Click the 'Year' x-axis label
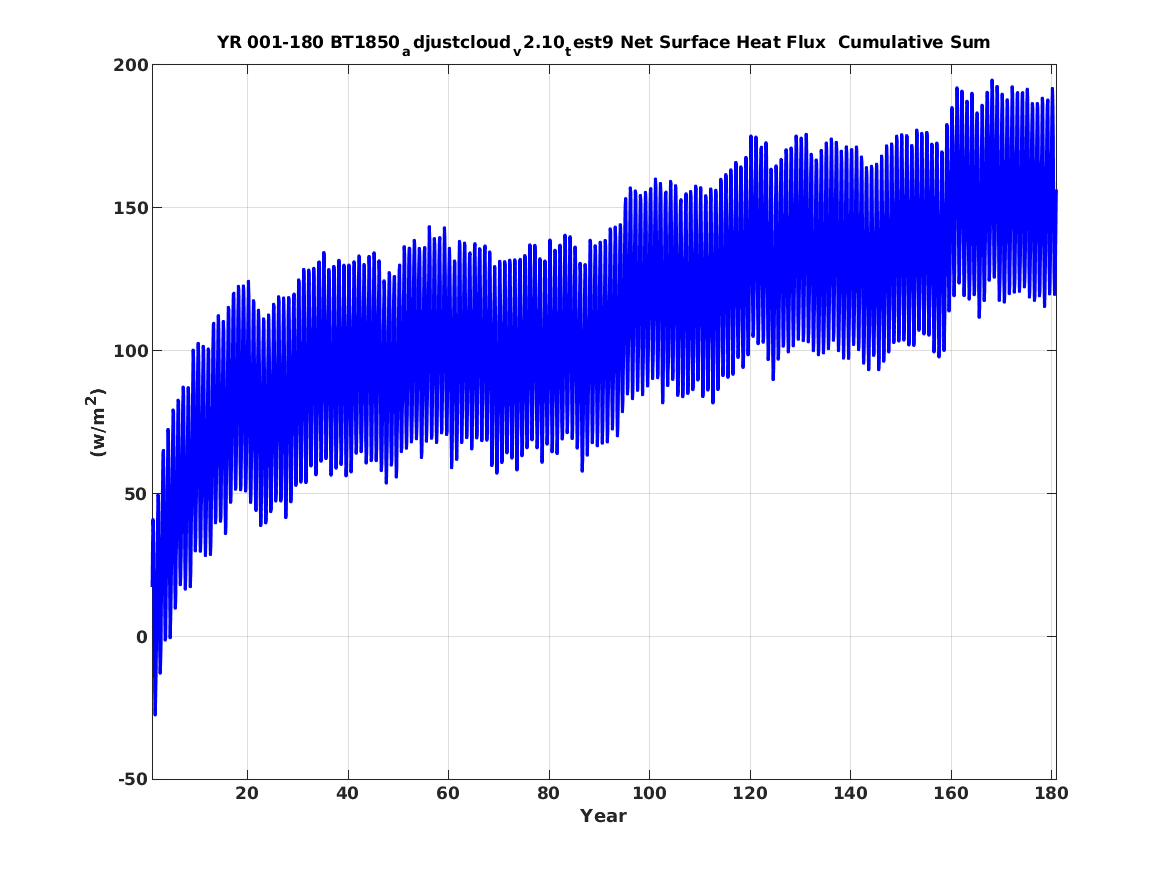 (603, 816)
